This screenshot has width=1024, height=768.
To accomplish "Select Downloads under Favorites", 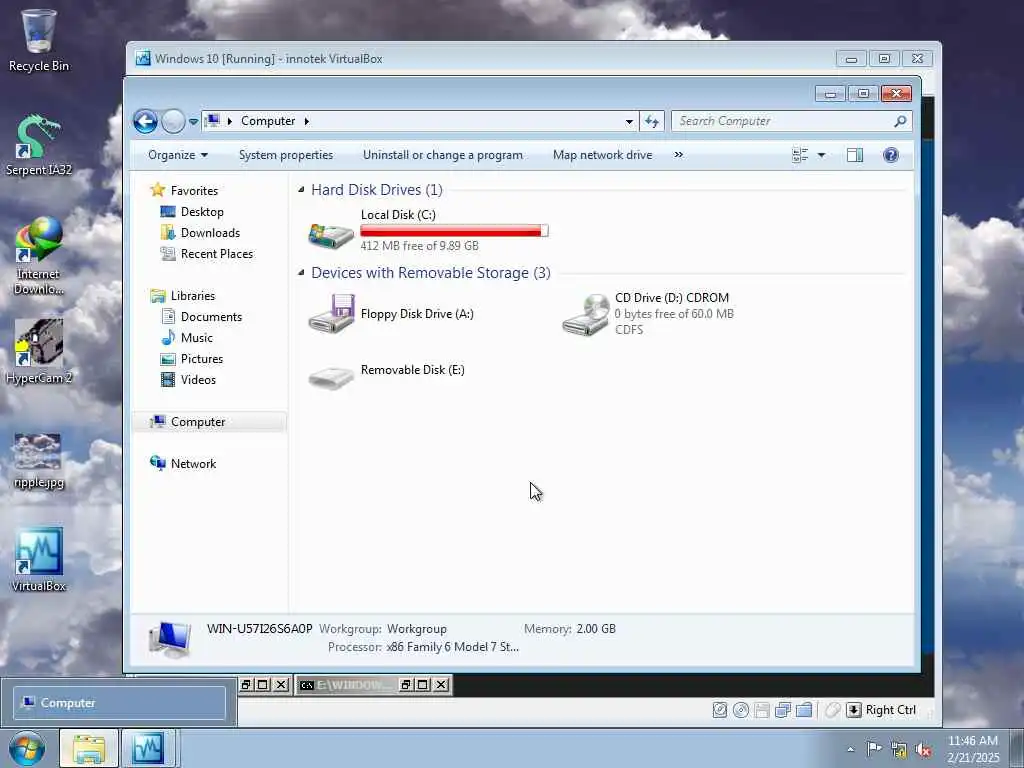I will click(210, 232).
